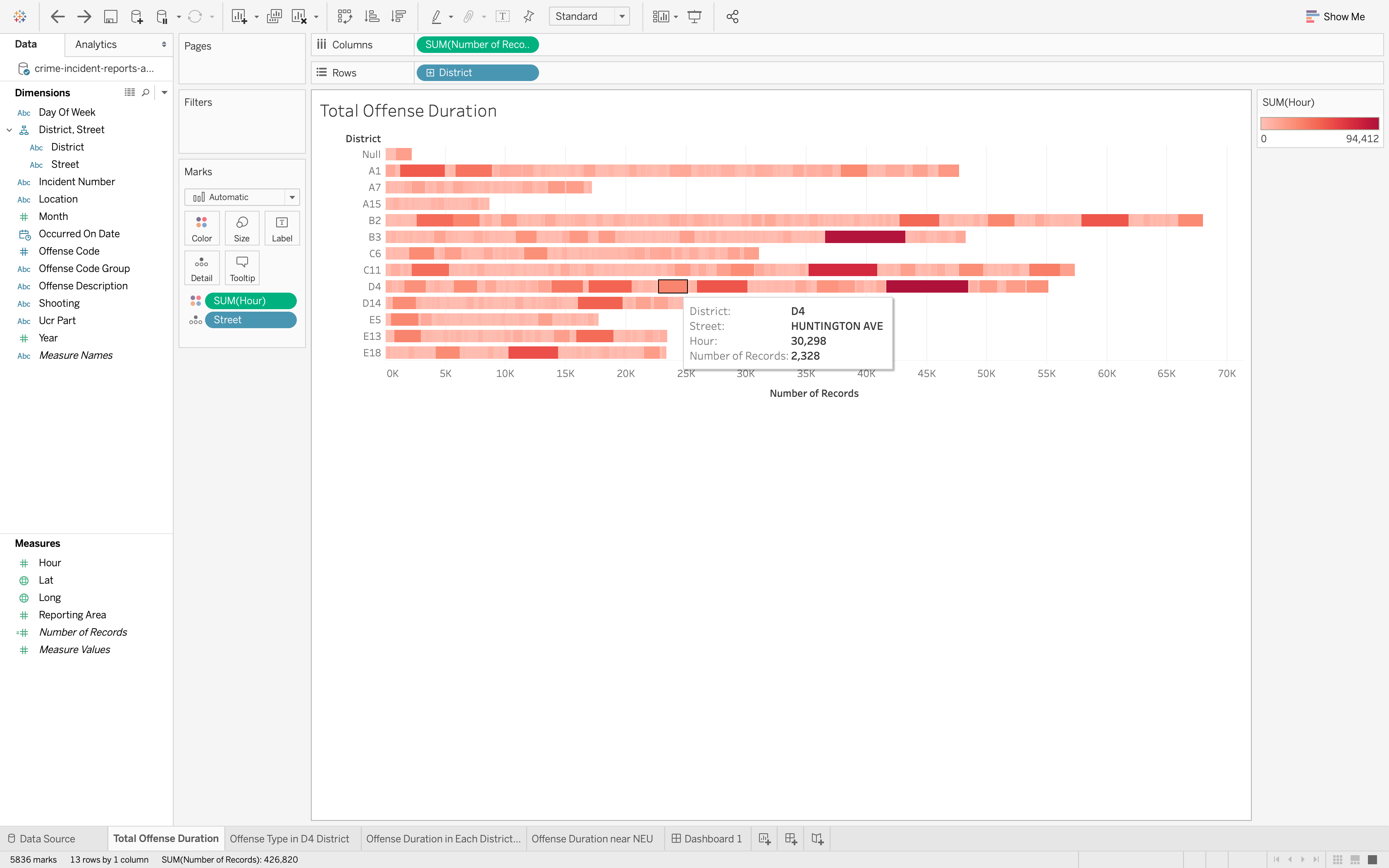Click the Save workbook icon
The width and height of the screenshot is (1389, 868).
pyautogui.click(x=110, y=17)
